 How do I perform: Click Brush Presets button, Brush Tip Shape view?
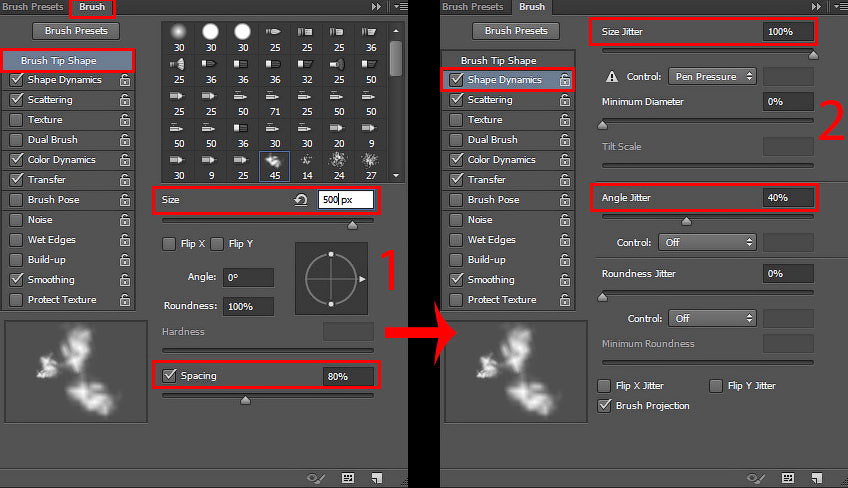[76, 31]
